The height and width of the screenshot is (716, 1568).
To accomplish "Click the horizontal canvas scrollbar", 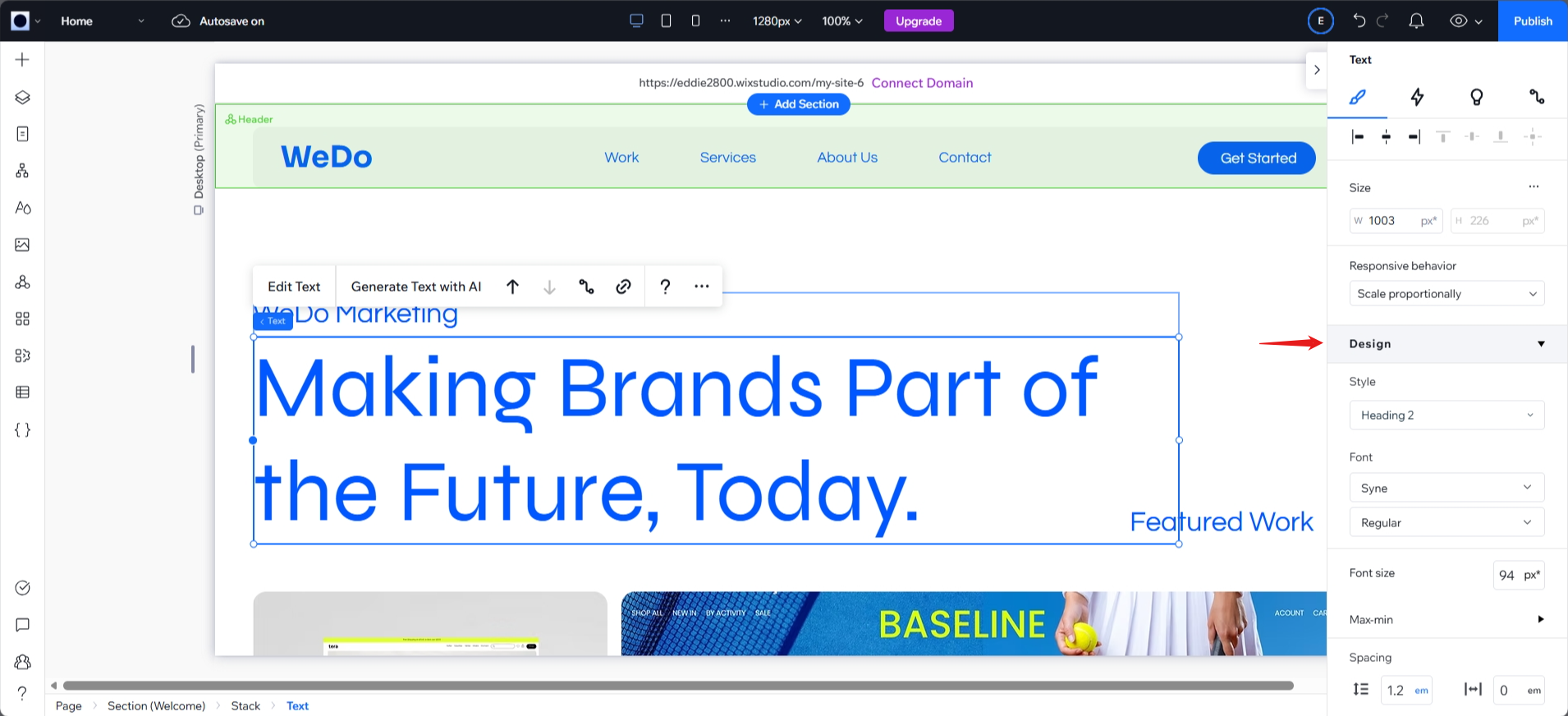I will (678, 686).
